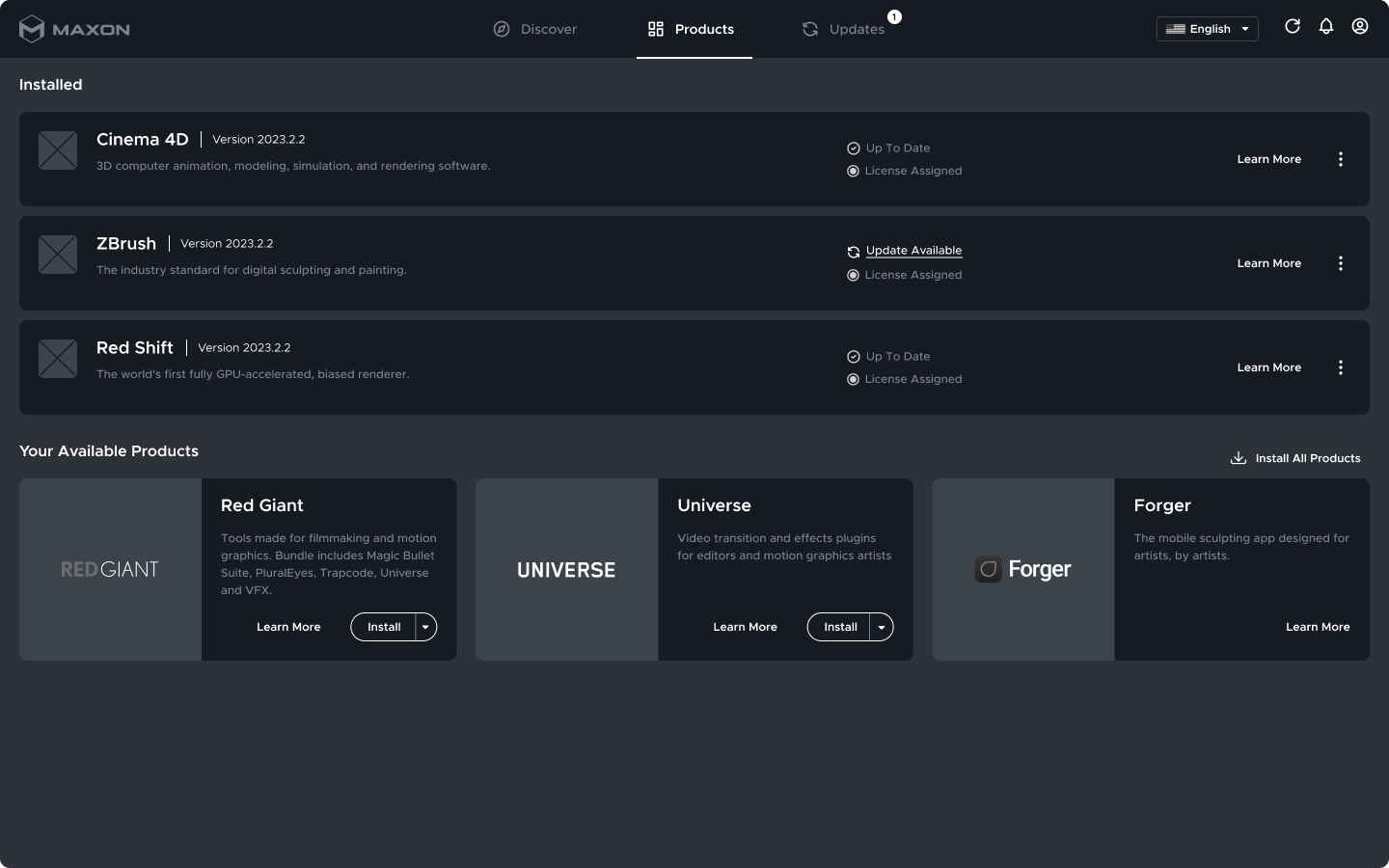Click Learn More for Cinema 4D
The image size is (1389, 868).
coord(1269,159)
